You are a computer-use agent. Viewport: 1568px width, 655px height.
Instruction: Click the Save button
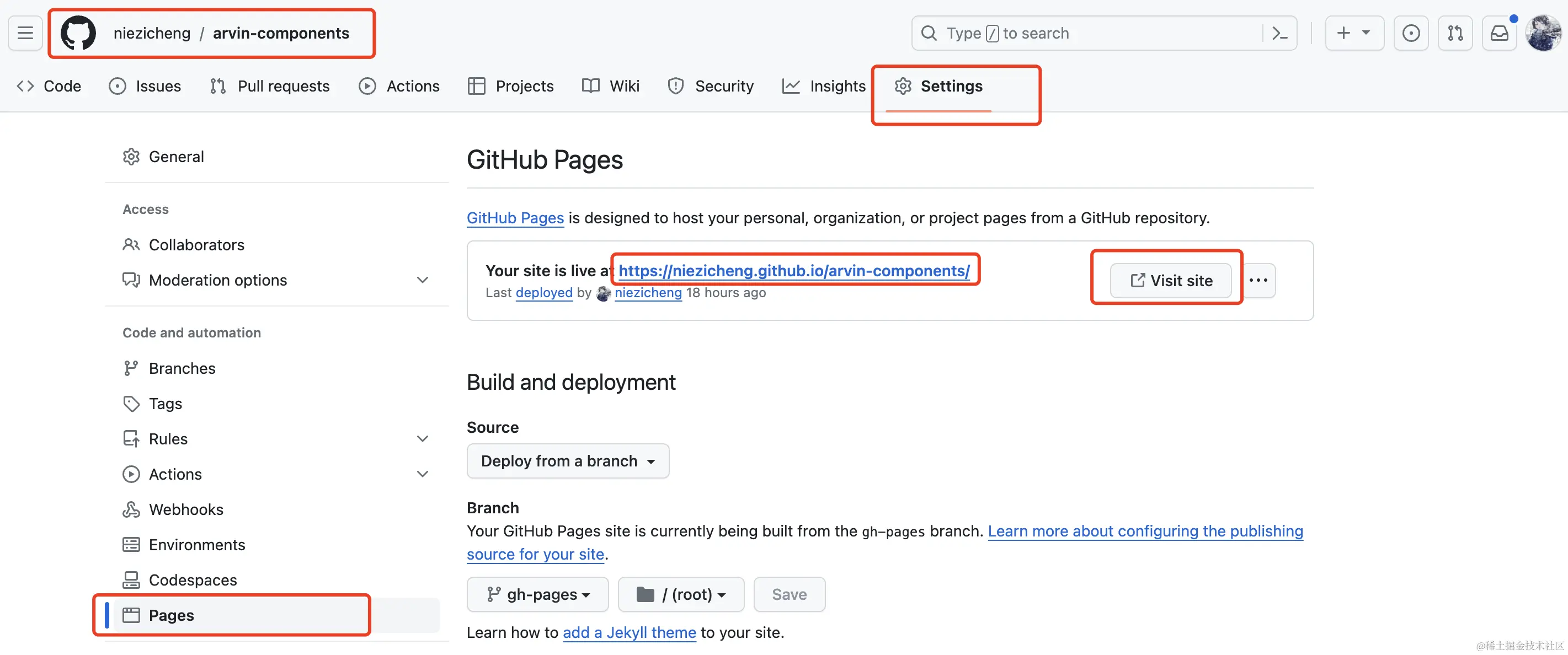tap(790, 594)
